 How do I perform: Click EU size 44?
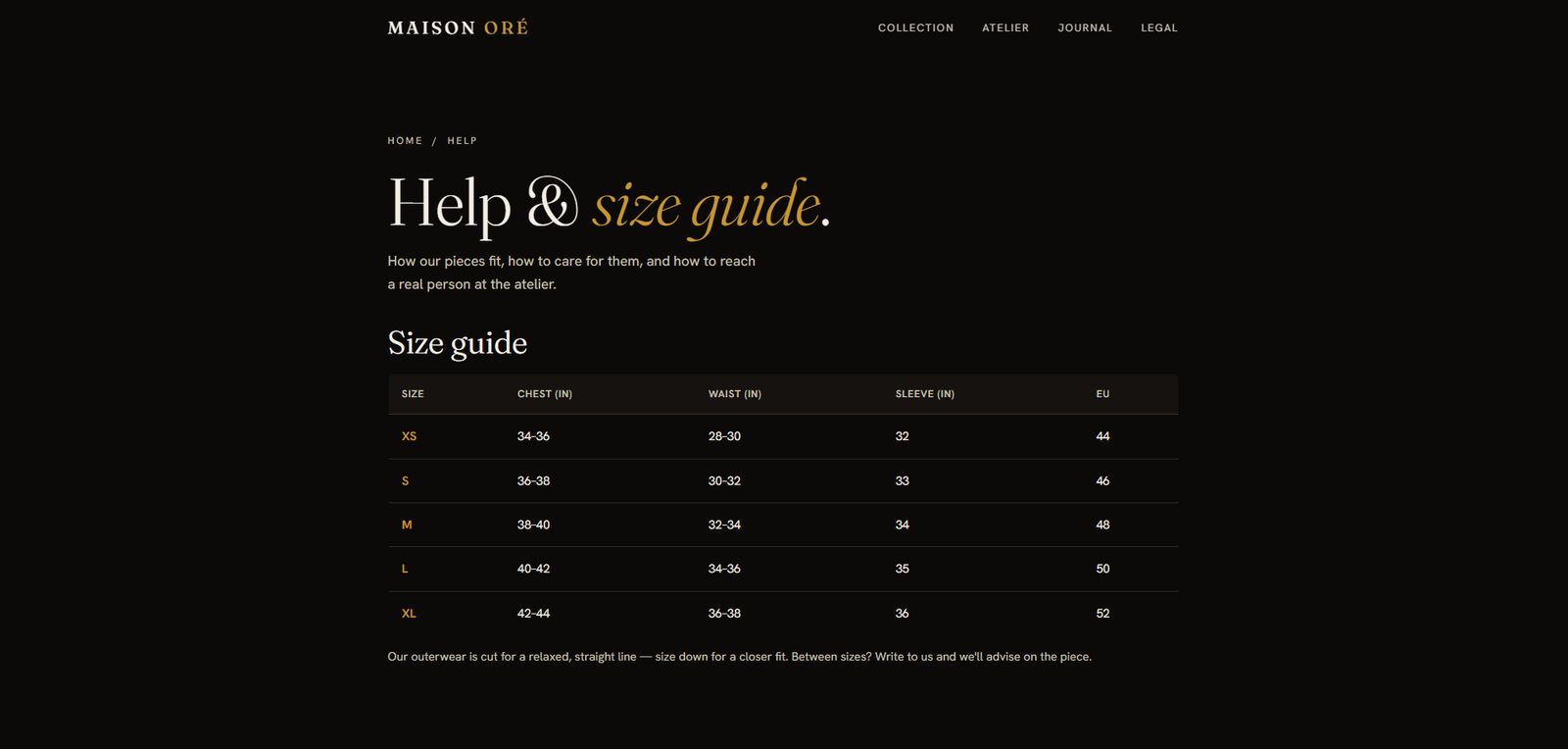[1102, 436]
